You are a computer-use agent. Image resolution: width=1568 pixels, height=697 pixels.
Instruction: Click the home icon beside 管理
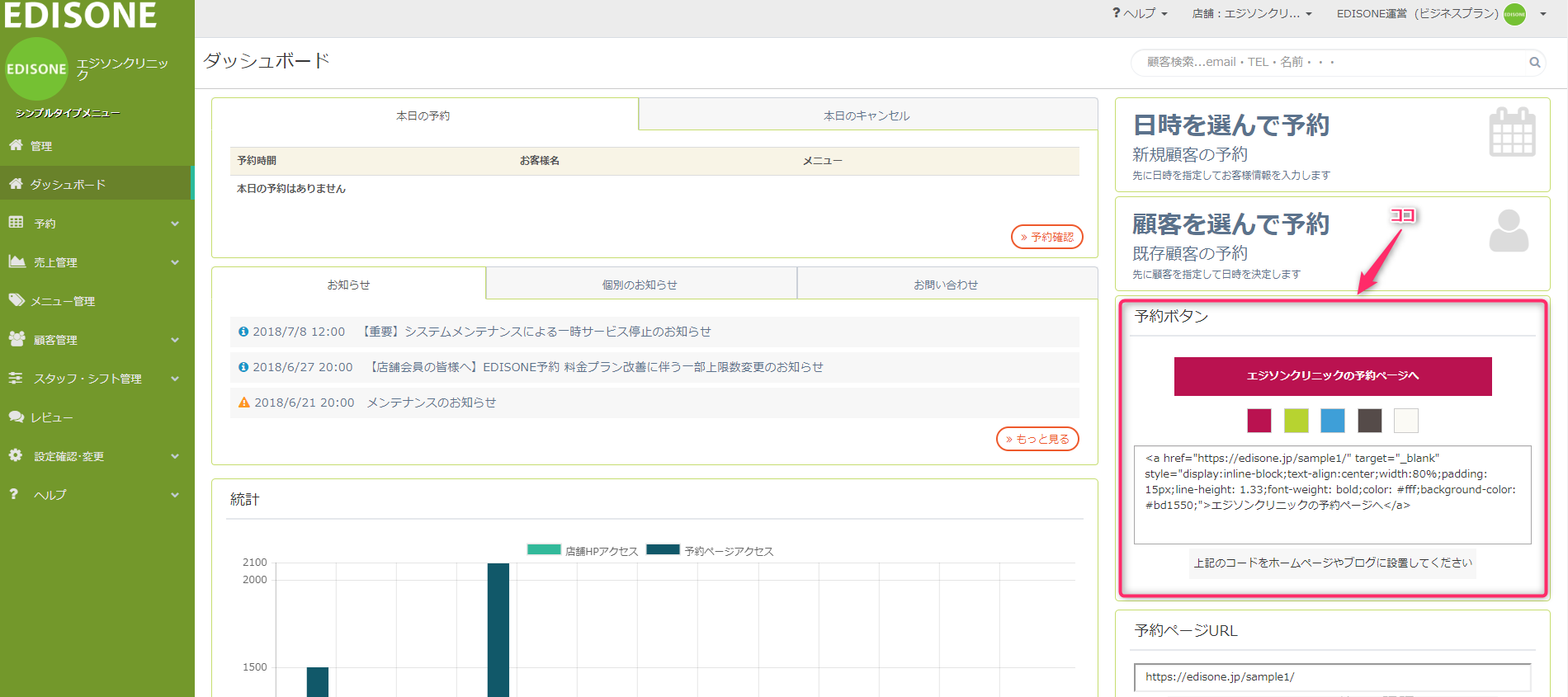tap(16, 145)
